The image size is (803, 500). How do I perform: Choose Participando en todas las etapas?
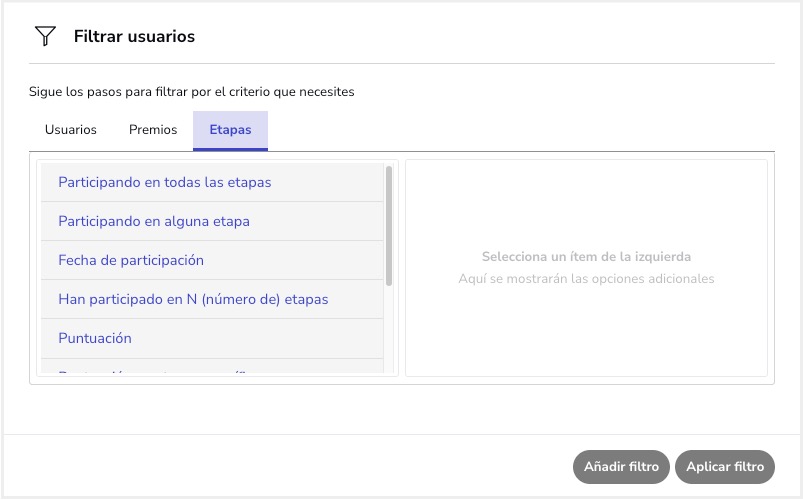(x=212, y=182)
